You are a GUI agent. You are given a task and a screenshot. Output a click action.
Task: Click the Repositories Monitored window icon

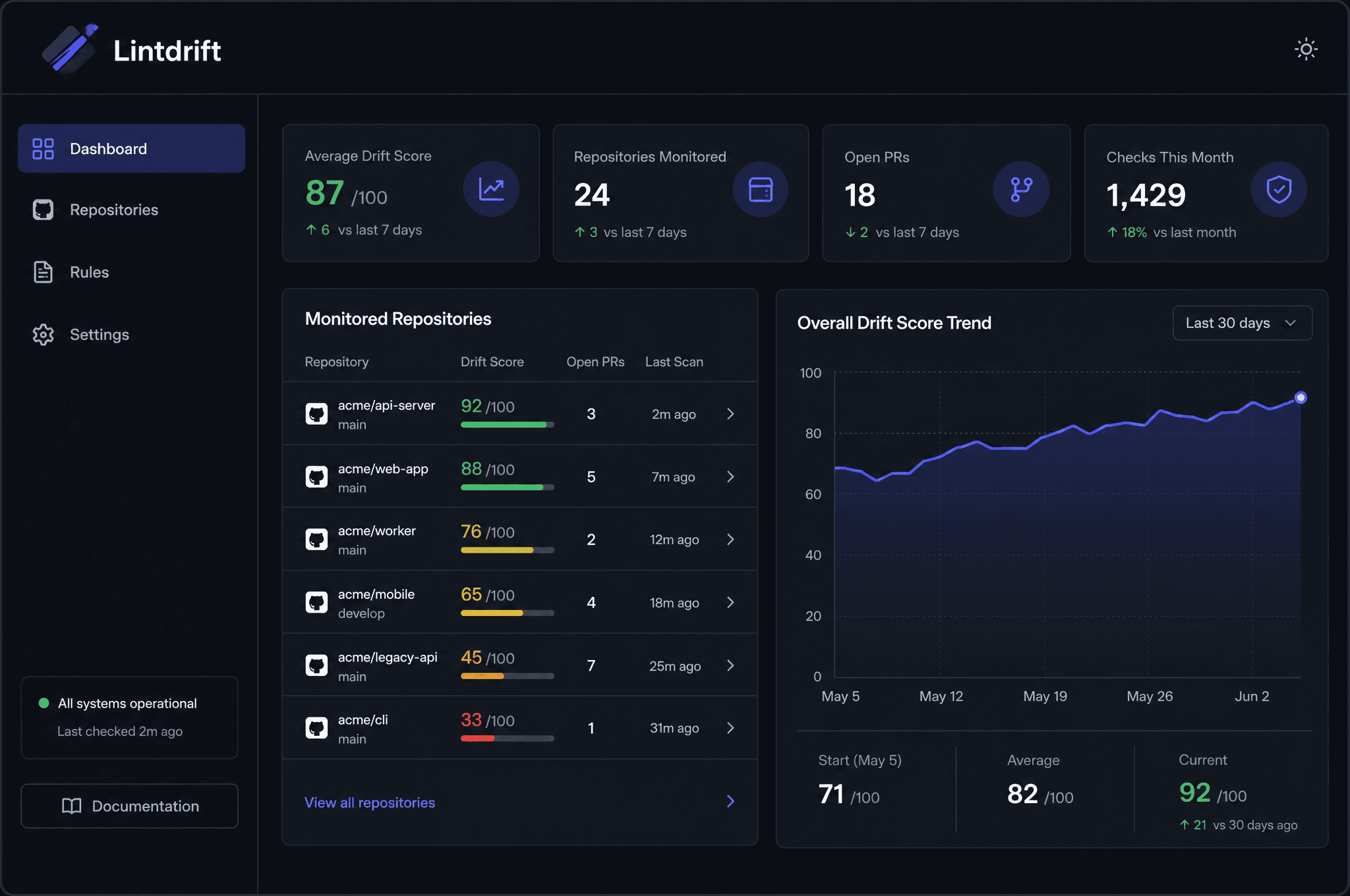point(761,190)
